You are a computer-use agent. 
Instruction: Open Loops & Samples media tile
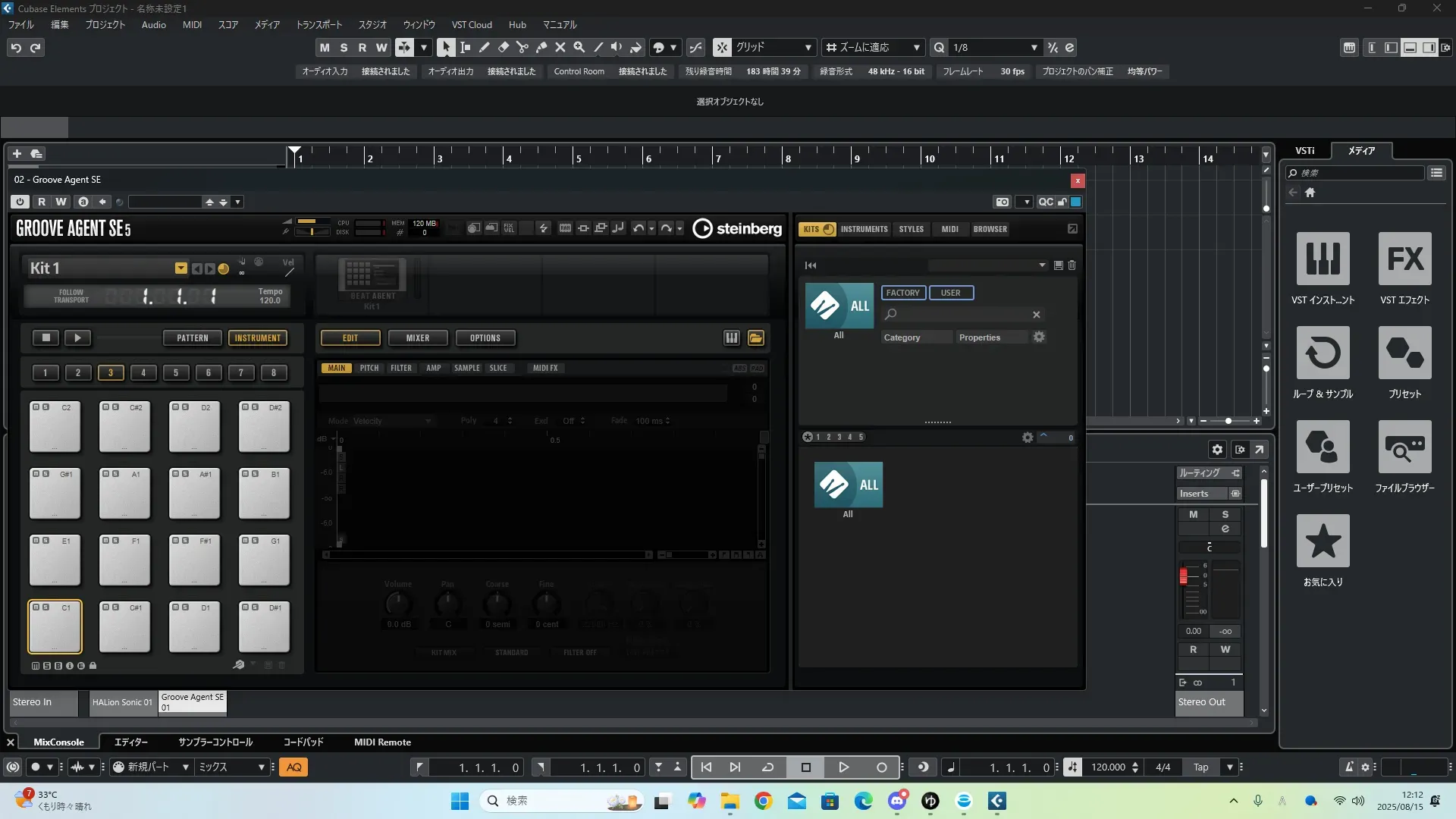coord(1323,353)
